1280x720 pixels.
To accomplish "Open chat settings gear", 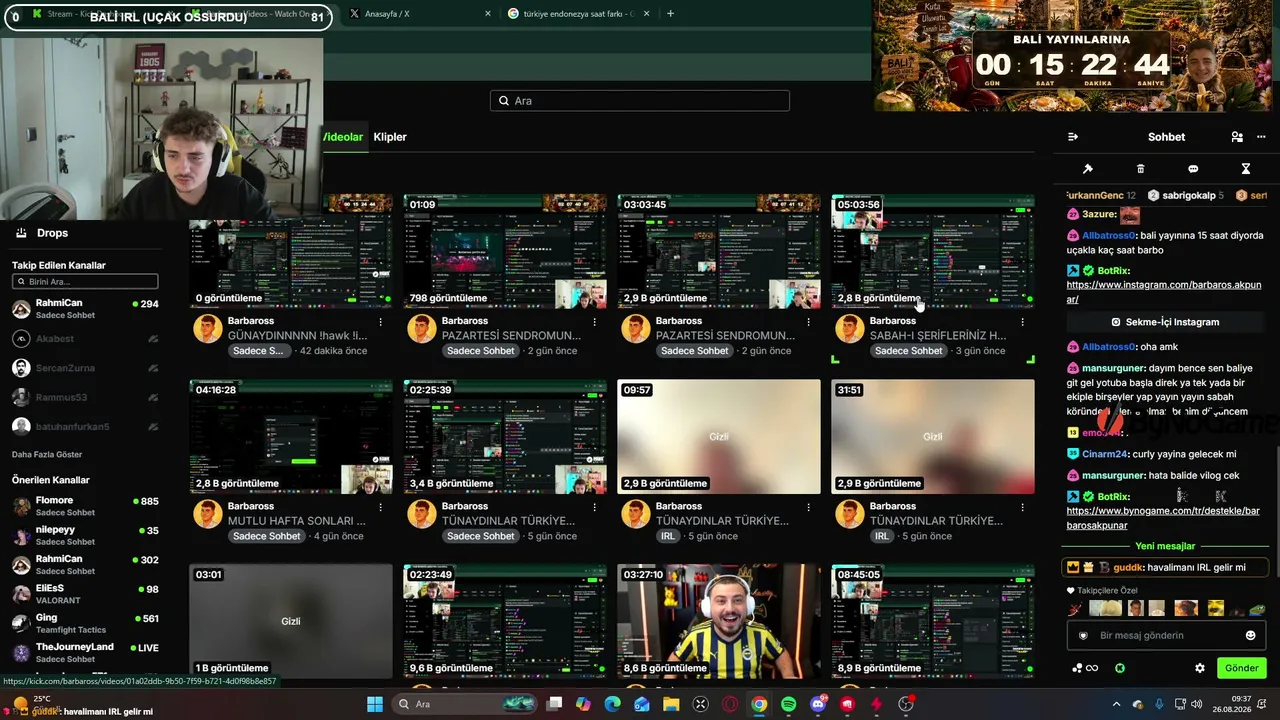I will pyautogui.click(x=1200, y=668).
